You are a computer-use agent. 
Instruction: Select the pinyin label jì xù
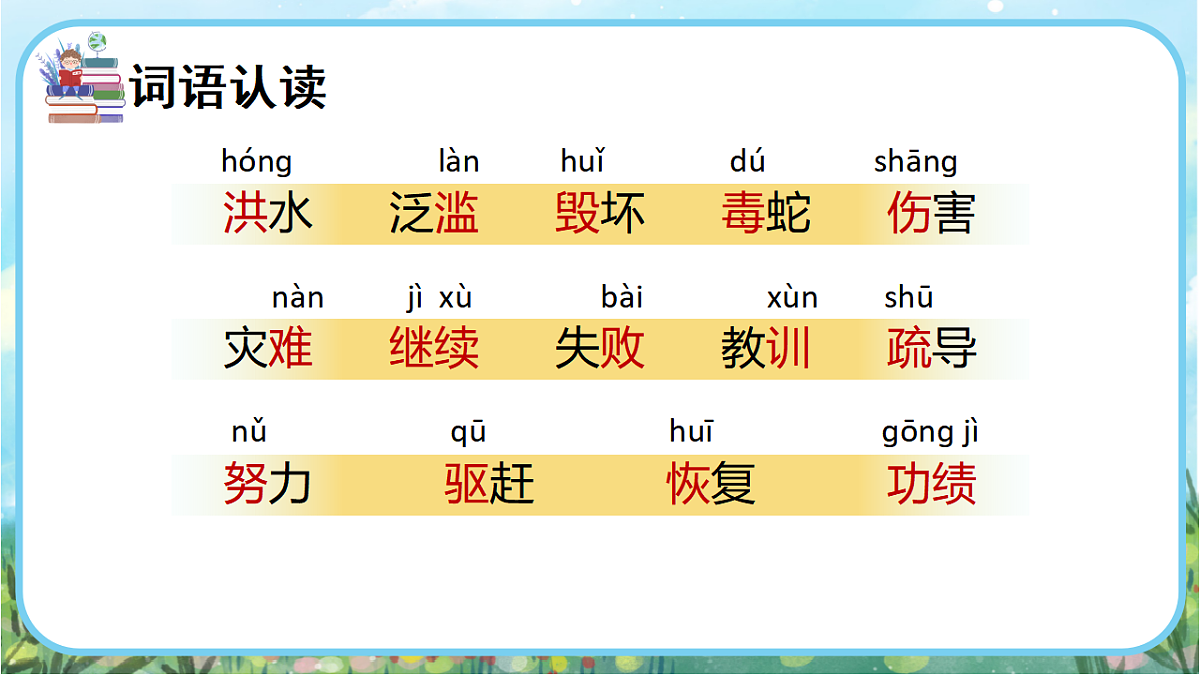coord(439,298)
